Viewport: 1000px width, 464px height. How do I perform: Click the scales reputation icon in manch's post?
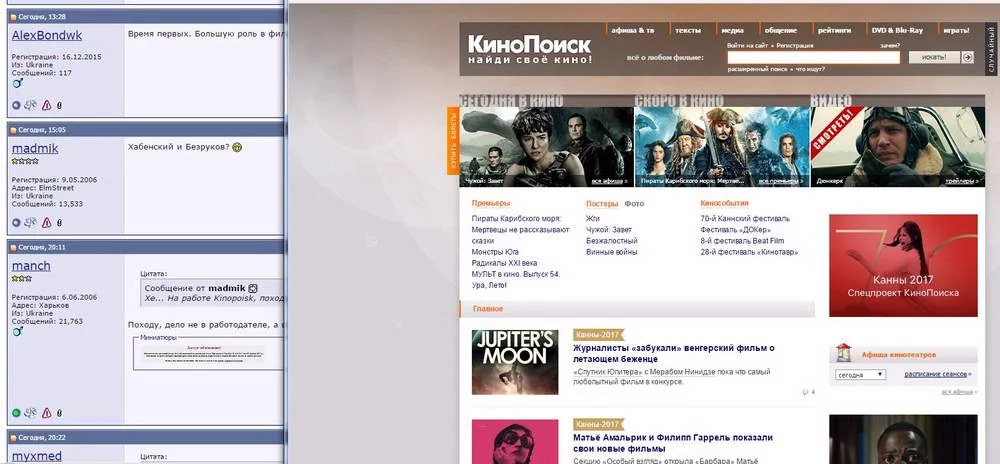(x=31, y=413)
